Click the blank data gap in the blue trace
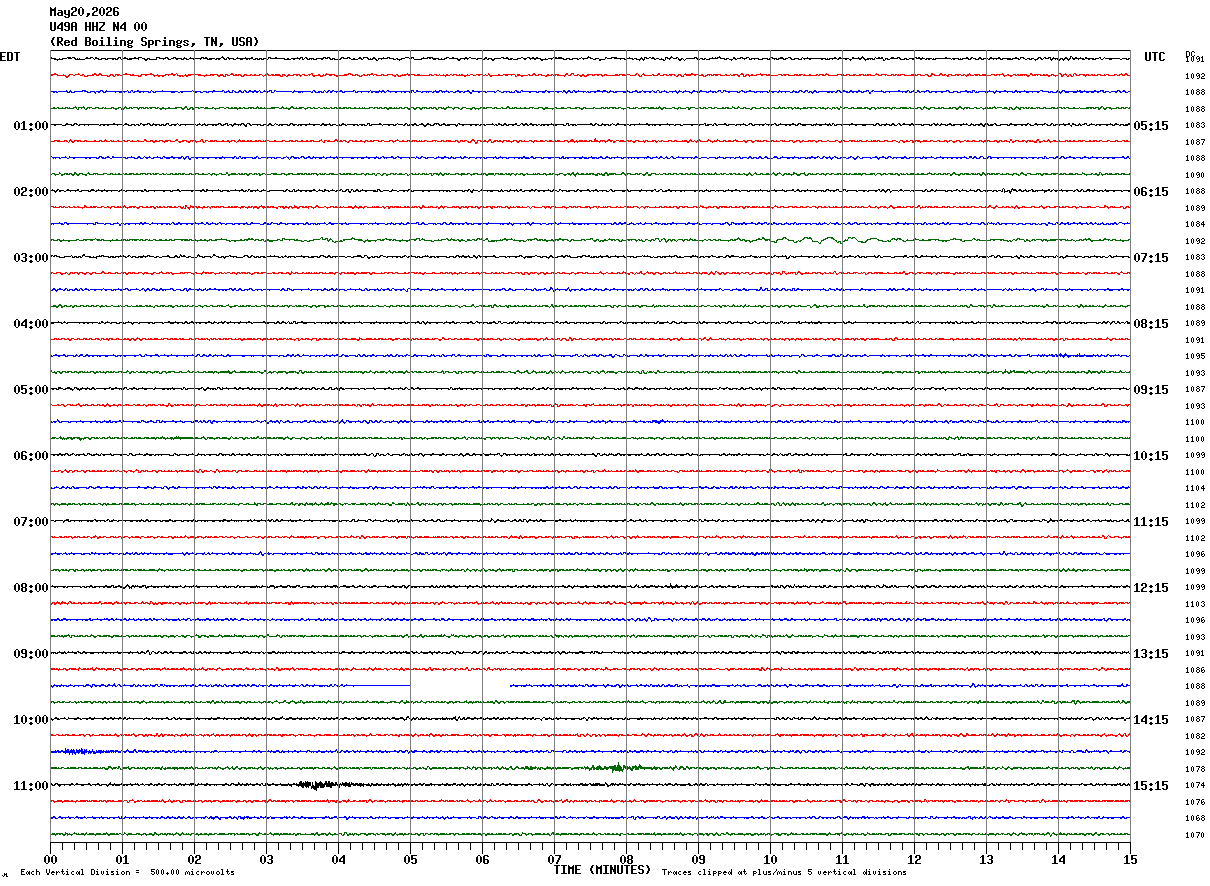Viewport: 1210px width, 886px height. 460,685
